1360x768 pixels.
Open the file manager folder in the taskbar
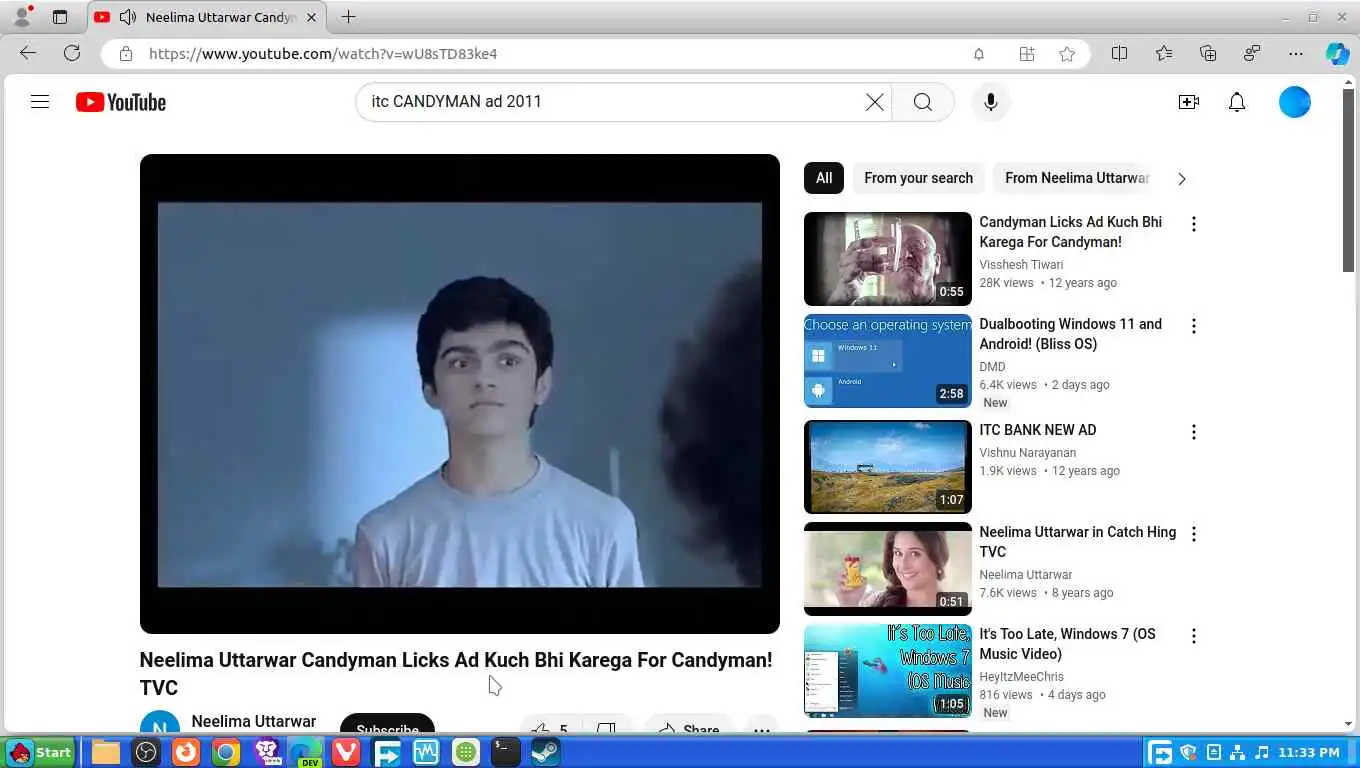pyautogui.click(x=106, y=752)
